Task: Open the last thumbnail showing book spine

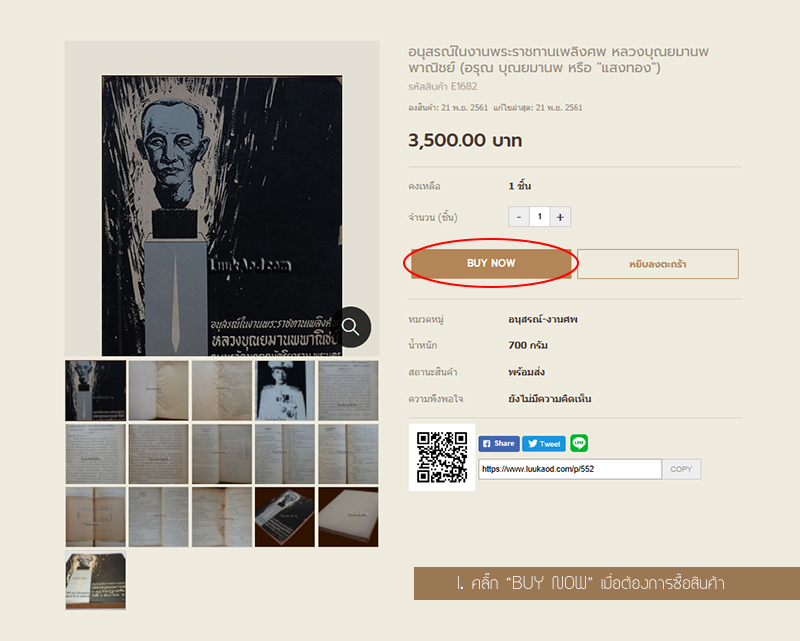Action: [x=95, y=580]
